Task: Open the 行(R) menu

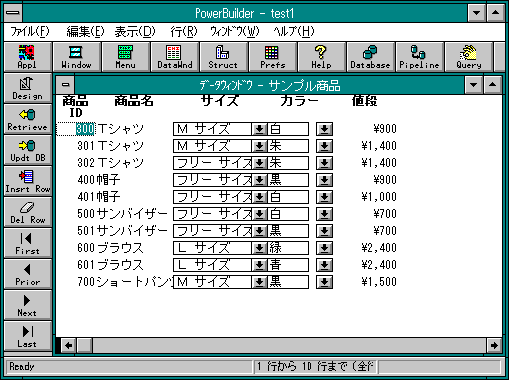Action: point(184,32)
